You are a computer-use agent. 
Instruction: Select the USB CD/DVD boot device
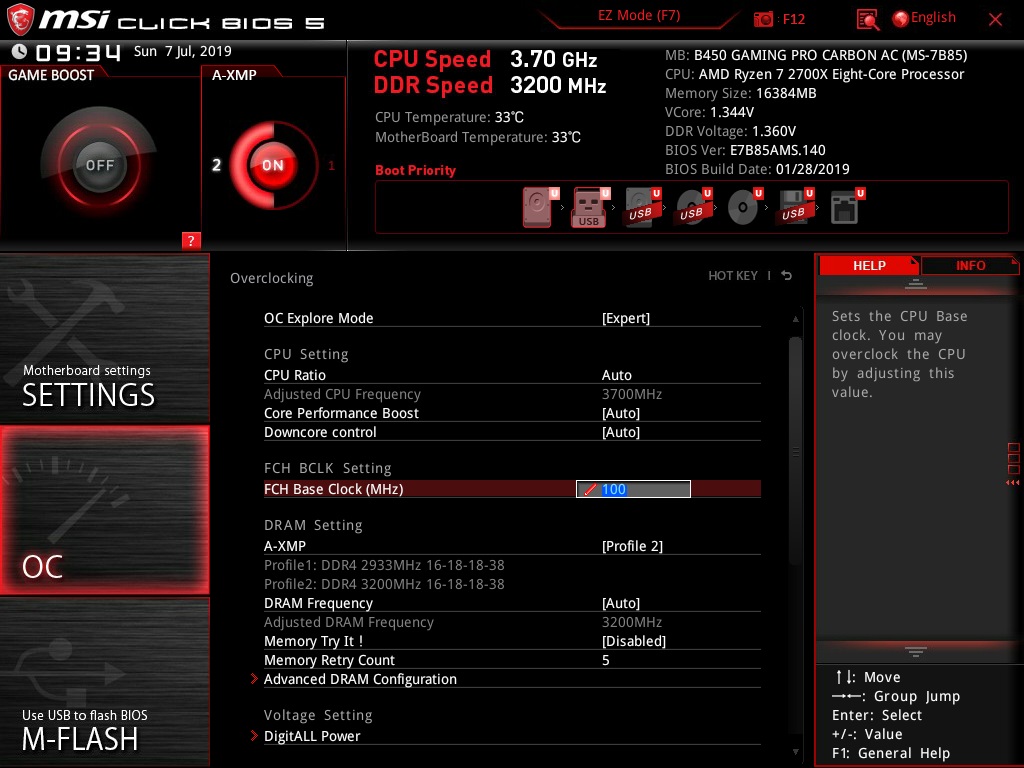pos(692,208)
